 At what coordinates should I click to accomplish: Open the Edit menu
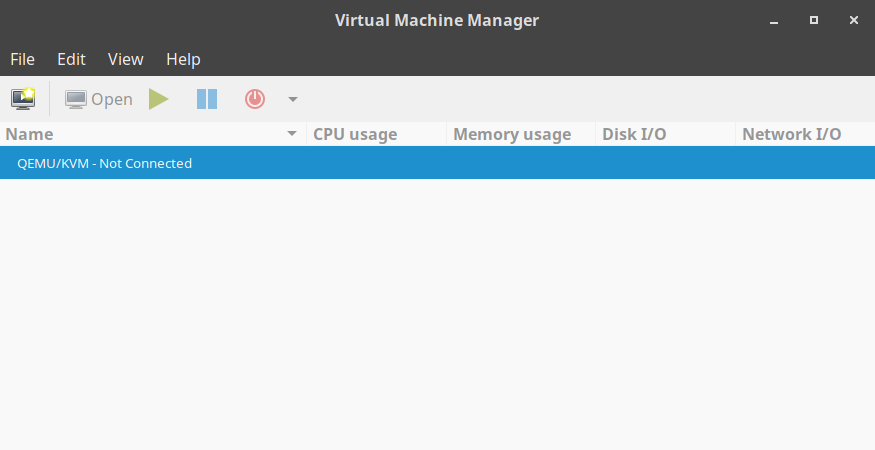tap(71, 59)
